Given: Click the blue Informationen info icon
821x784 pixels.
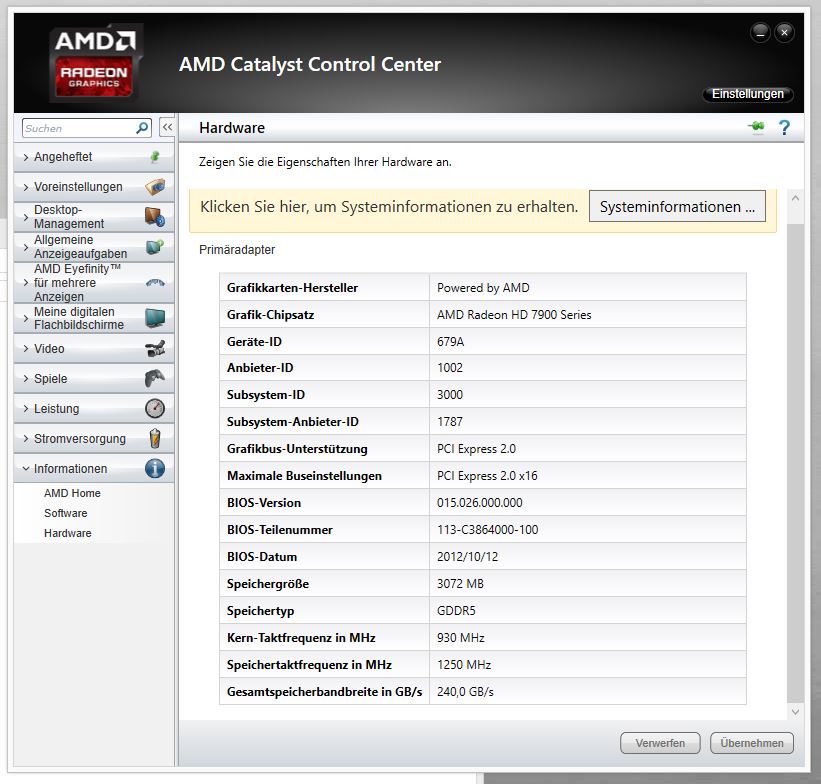Looking at the screenshot, I should click(155, 468).
